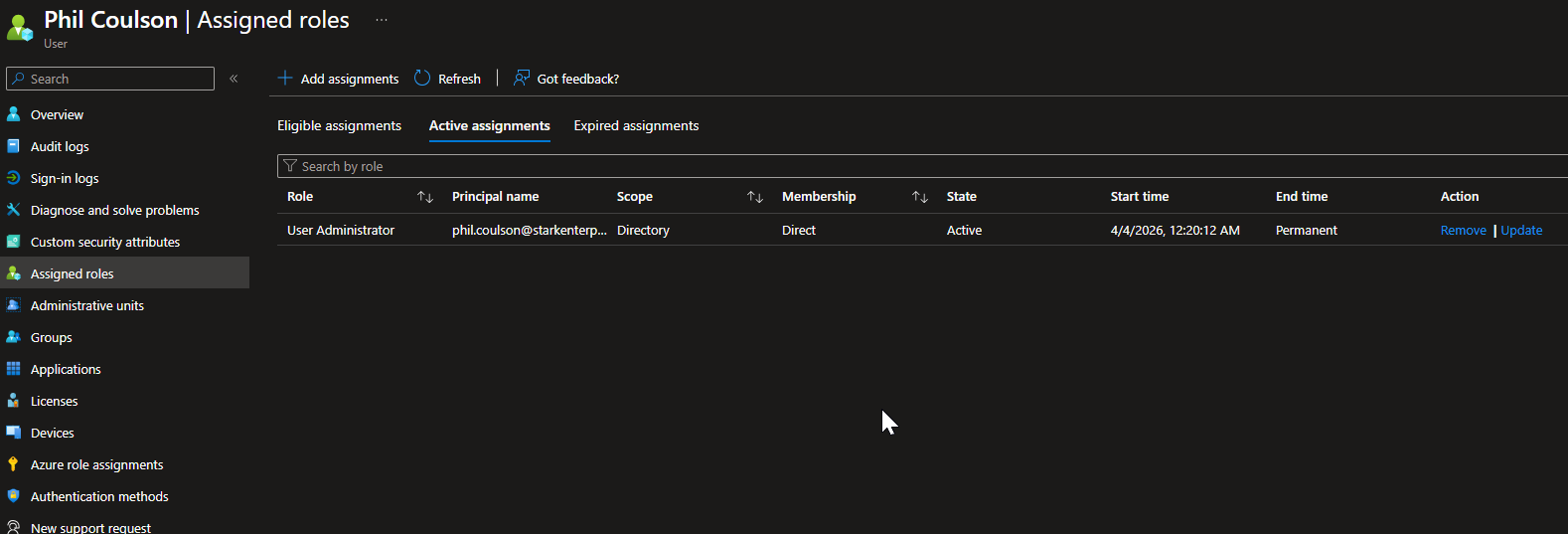Click Add assignments button
Screen dimensions: 1568x534
coord(338,79)
